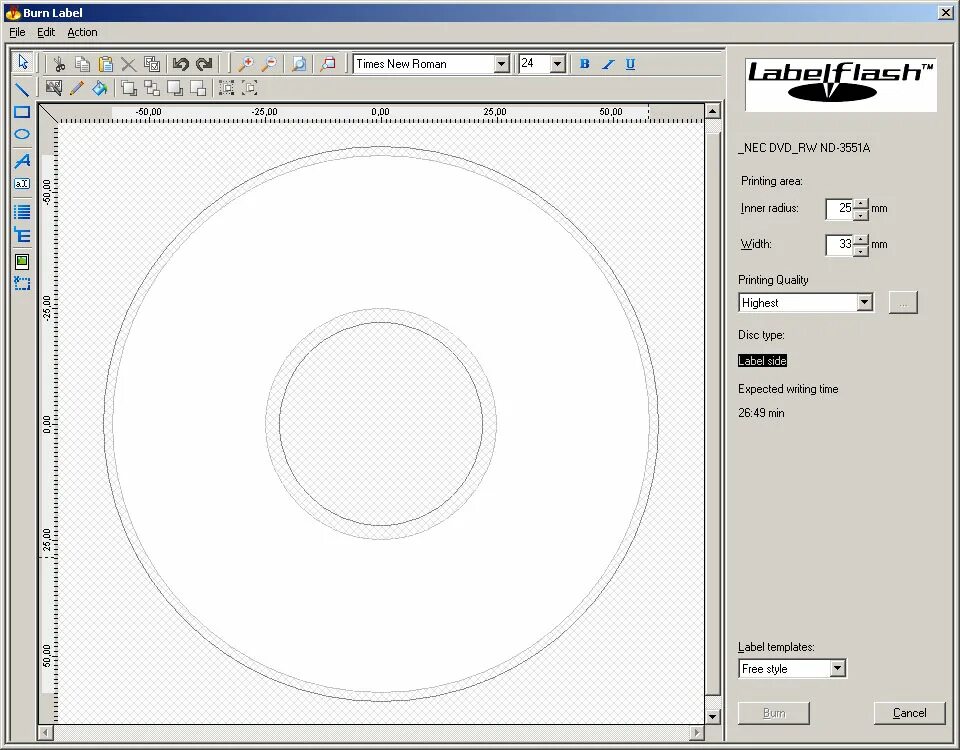Viewport: 960px width, 750px height.
Task: Open the font size 24 dropdown
Action: [557, 64]
